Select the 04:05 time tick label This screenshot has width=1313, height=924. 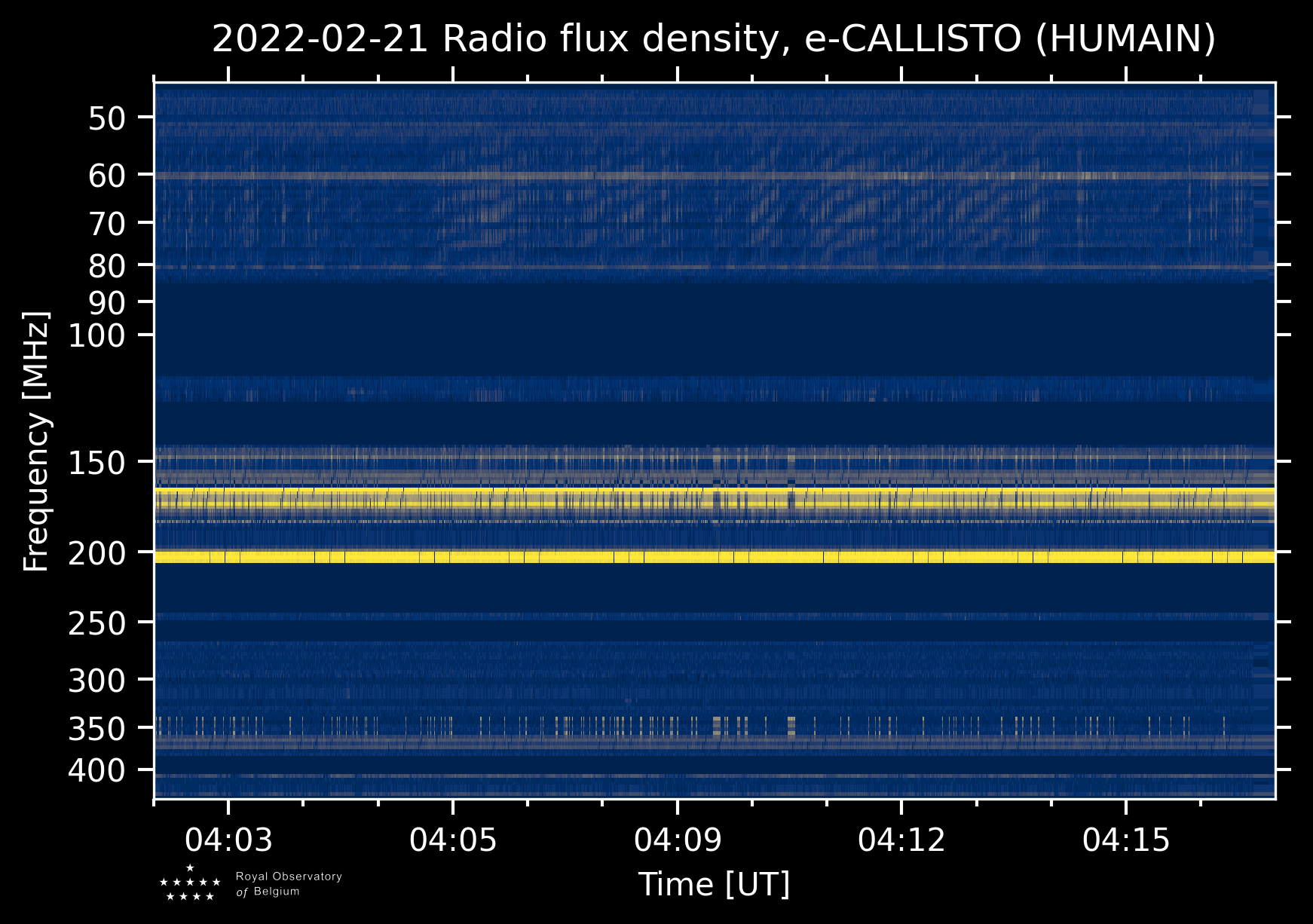click(x=453, y=840)
